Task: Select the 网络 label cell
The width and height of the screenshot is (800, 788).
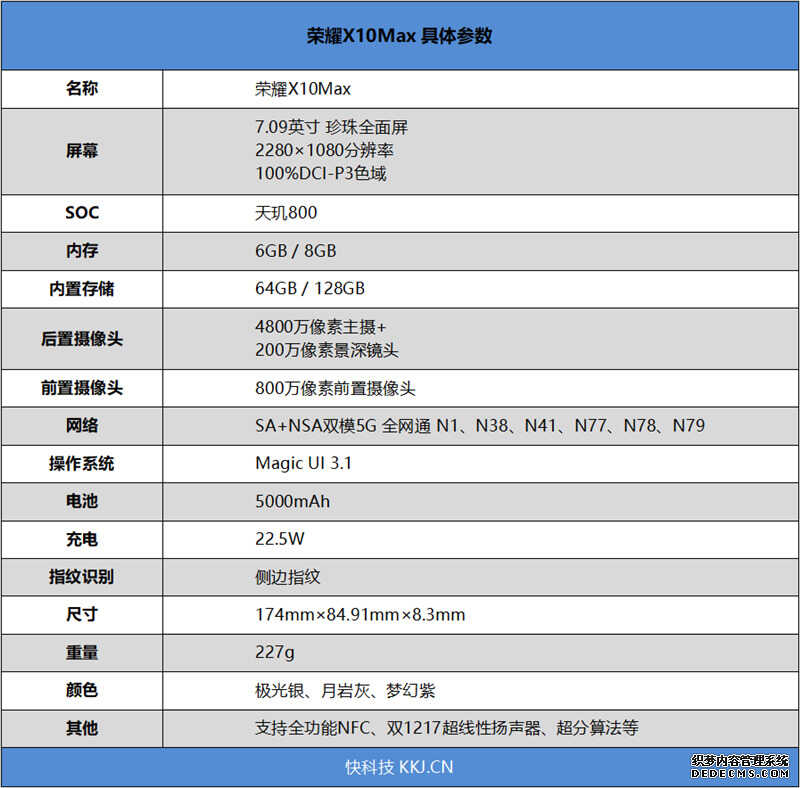Action: 82,426
